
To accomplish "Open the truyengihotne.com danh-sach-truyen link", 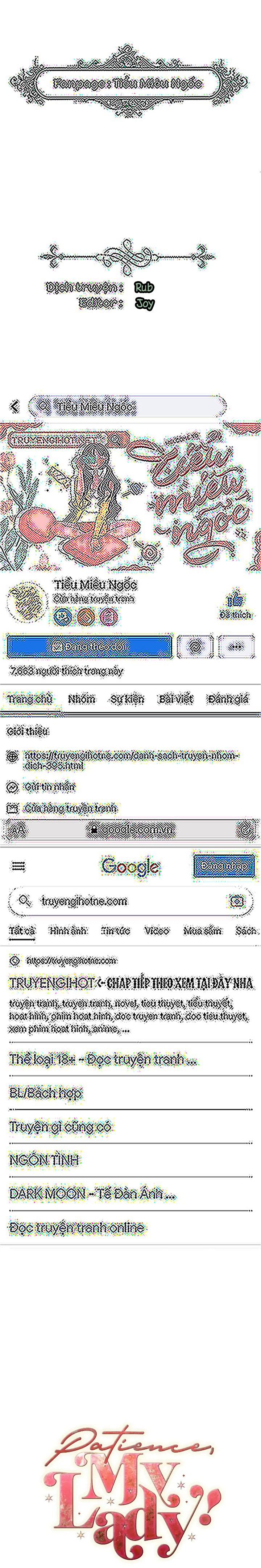I will (131, 760).
